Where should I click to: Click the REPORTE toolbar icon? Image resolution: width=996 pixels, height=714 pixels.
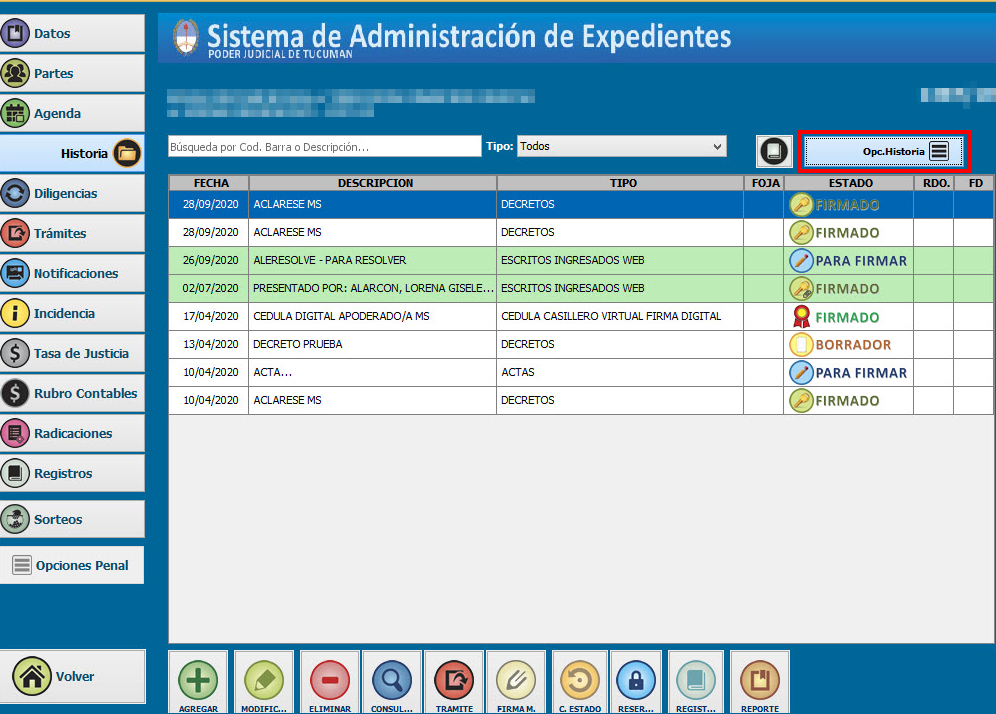coord(760,680)
